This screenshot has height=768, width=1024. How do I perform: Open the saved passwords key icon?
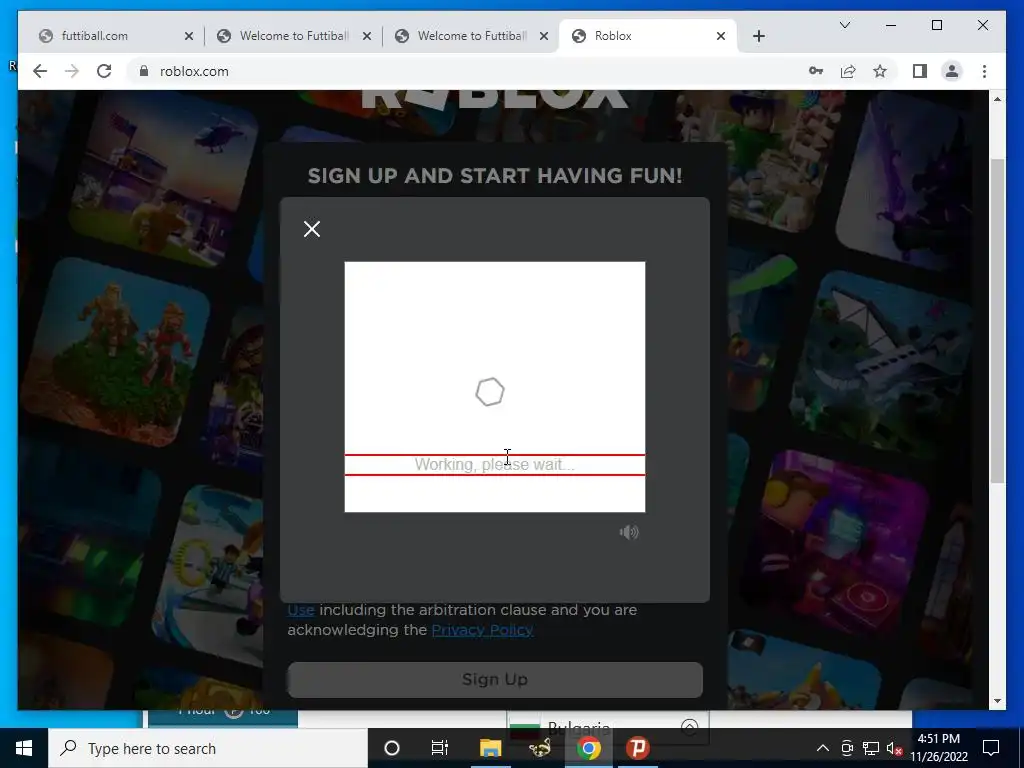816,71
